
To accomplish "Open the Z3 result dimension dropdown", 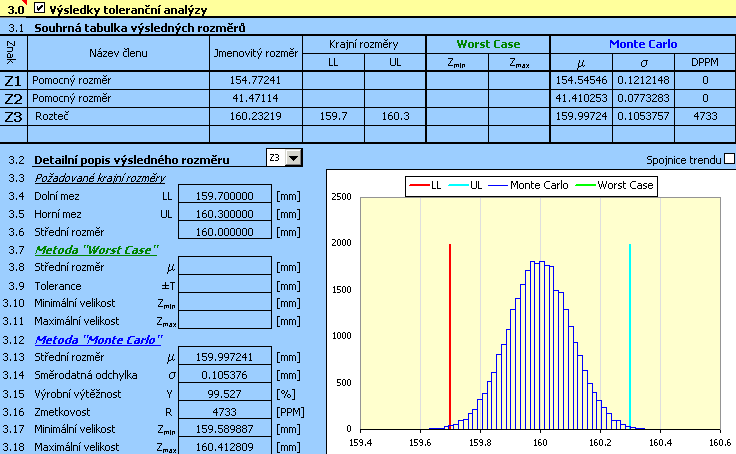I will point(294,158).
